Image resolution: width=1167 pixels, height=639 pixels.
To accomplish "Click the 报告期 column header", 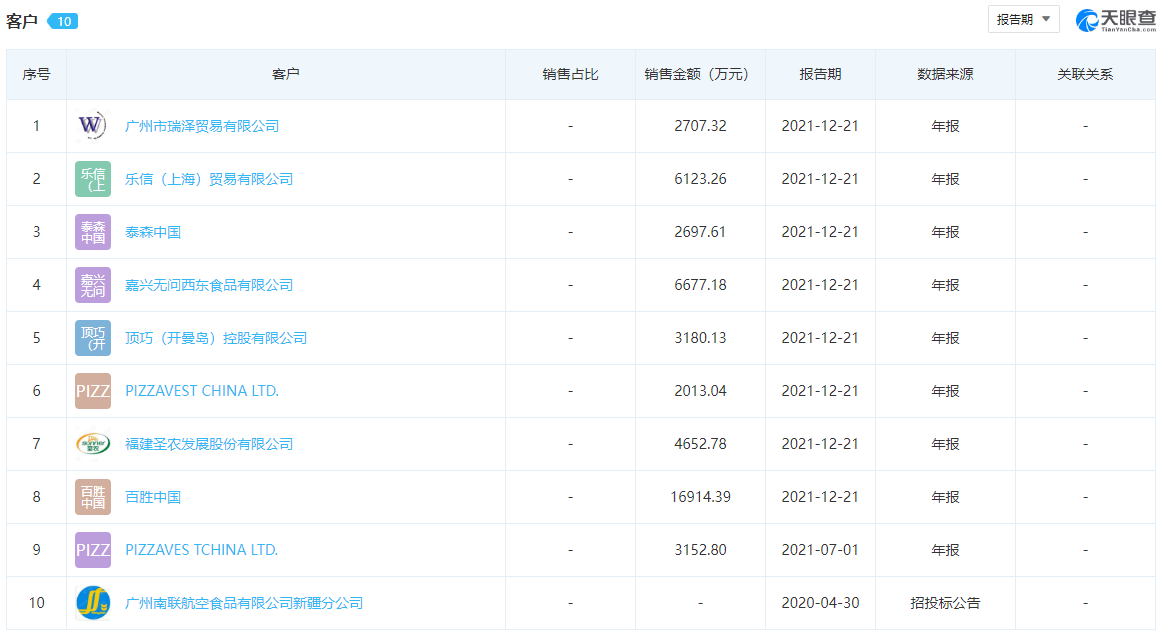I will (x=820, y=74).
